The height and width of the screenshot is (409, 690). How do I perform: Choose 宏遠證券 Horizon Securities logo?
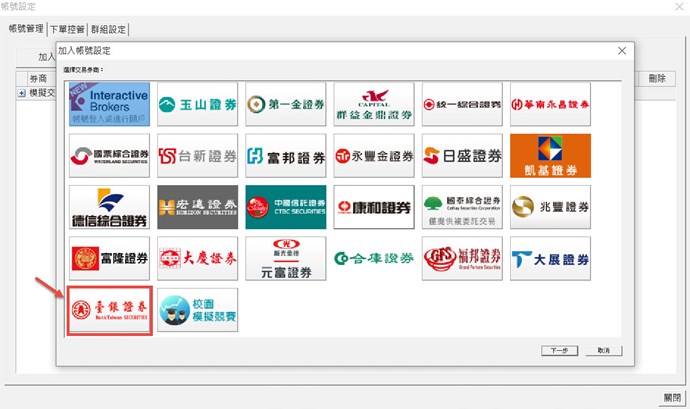[198, 207]
